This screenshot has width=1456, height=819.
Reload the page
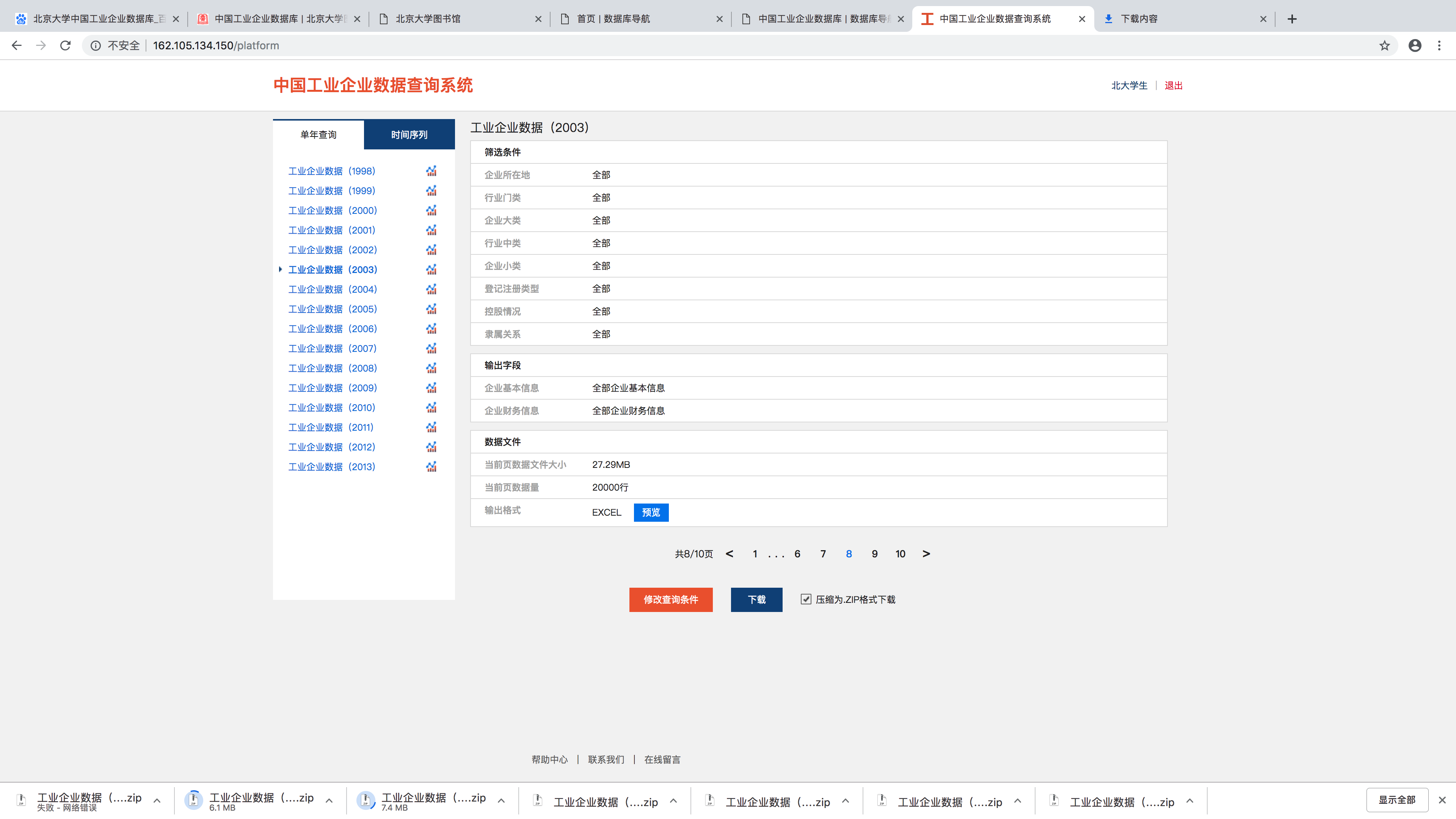pos(66,45)
